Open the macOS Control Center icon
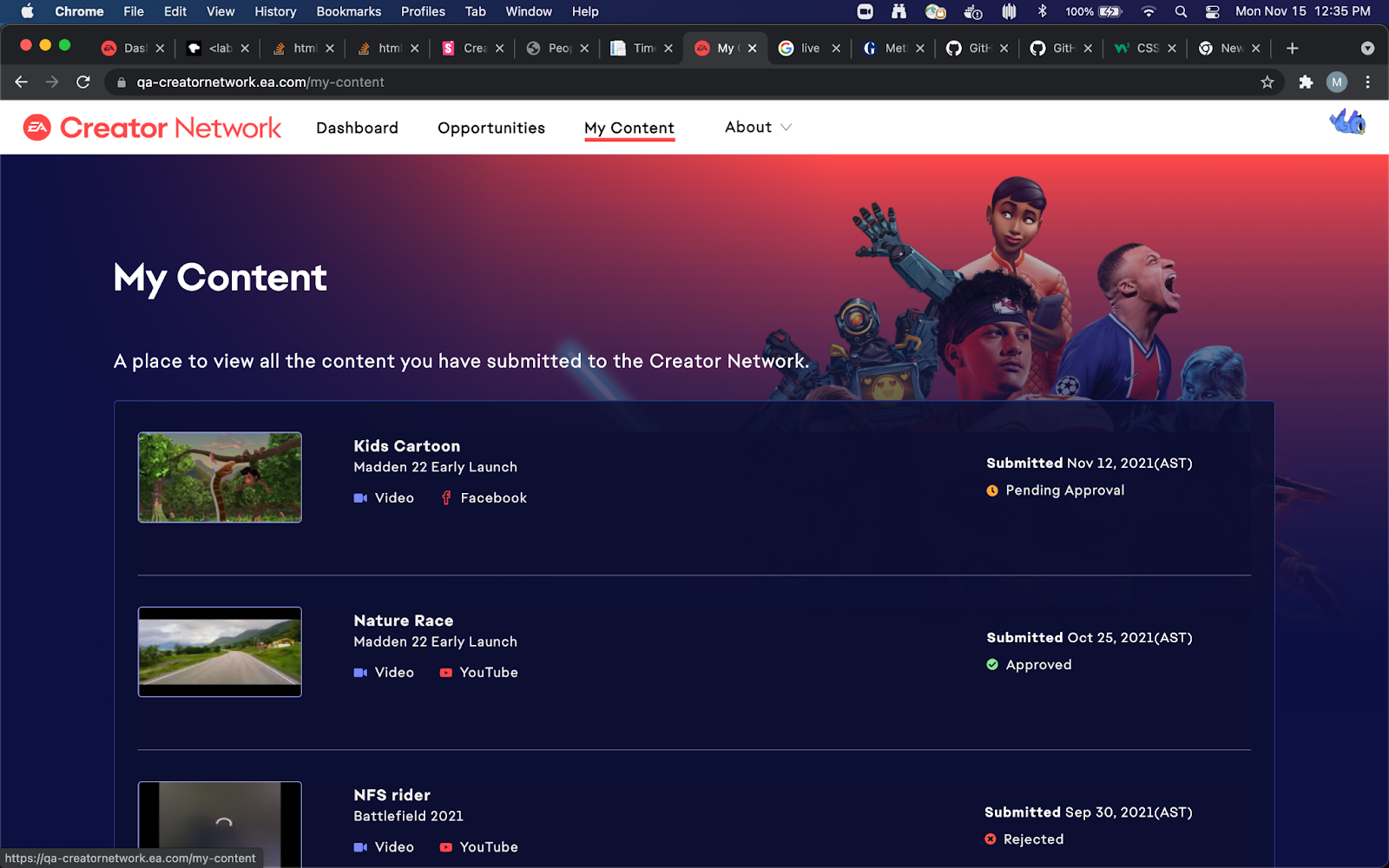The width and height of the screenshot is (1389, 868). (1213, 11)
